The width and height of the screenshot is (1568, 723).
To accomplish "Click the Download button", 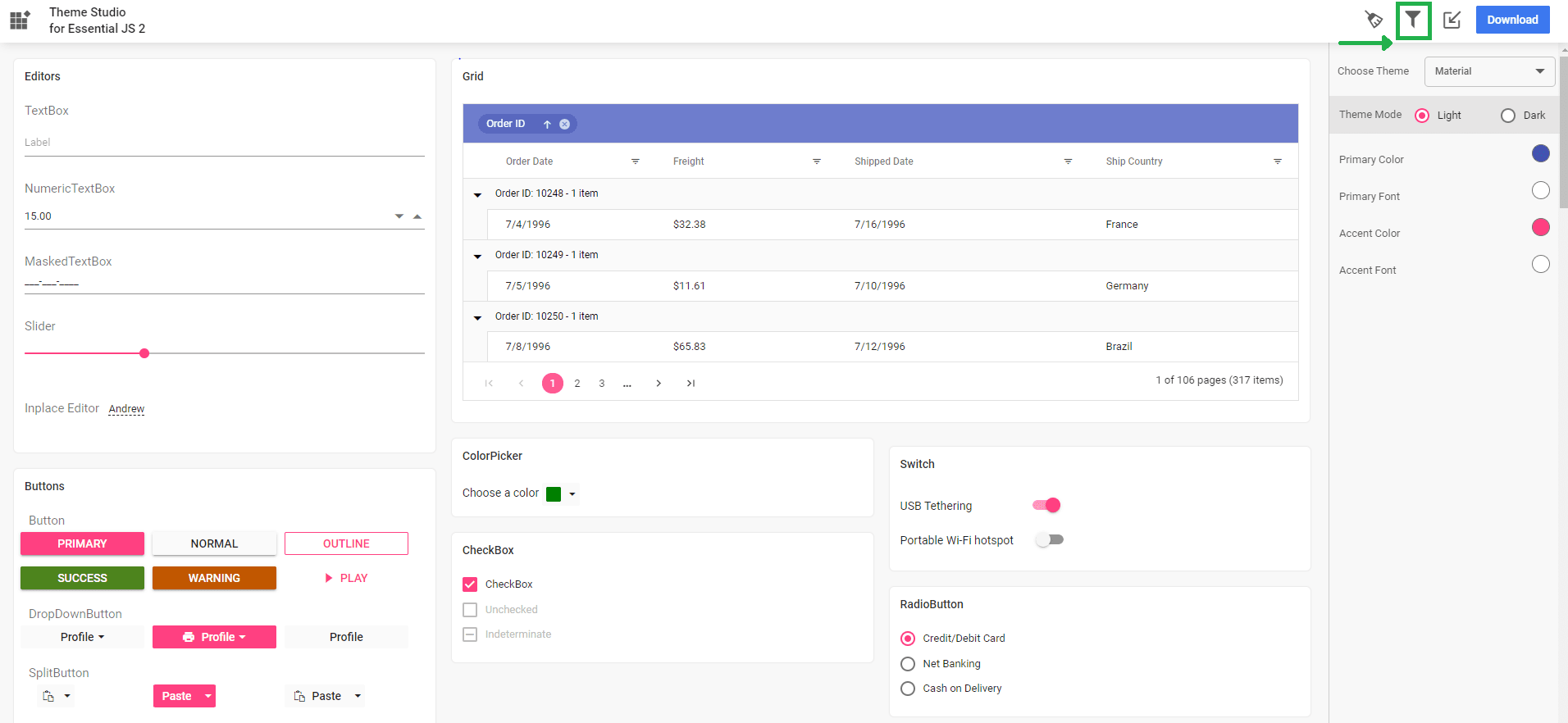I will coord(1513,20).
